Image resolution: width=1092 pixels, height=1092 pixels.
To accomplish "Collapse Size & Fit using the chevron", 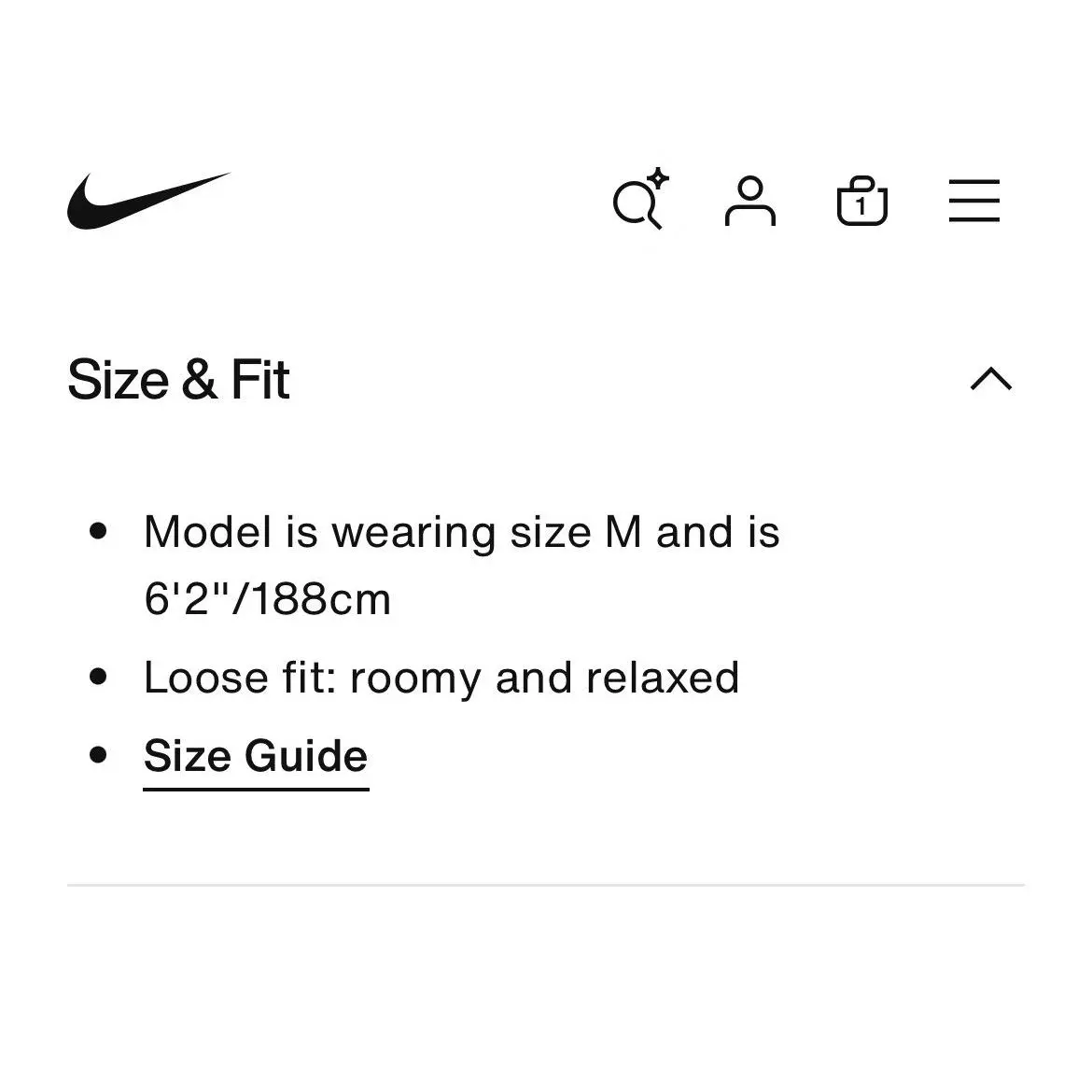I will pyautogui.click(x=991, y=379).
